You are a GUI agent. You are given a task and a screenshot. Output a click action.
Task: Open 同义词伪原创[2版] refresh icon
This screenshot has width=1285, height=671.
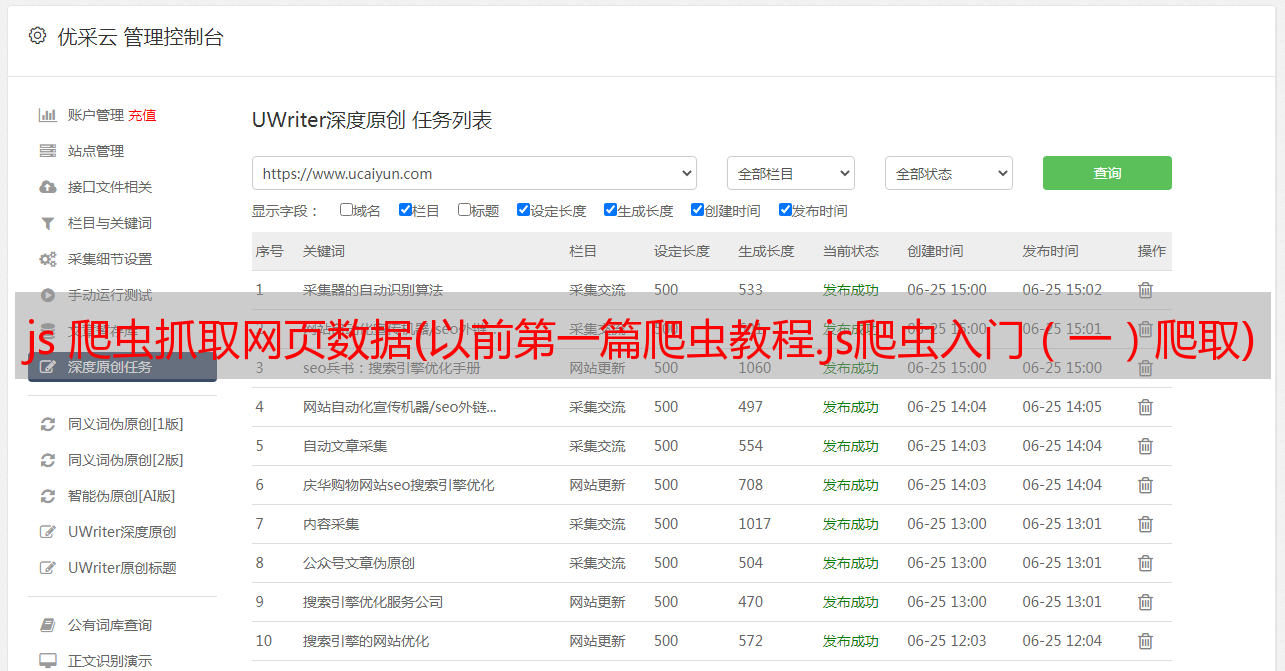click(47, 460)
